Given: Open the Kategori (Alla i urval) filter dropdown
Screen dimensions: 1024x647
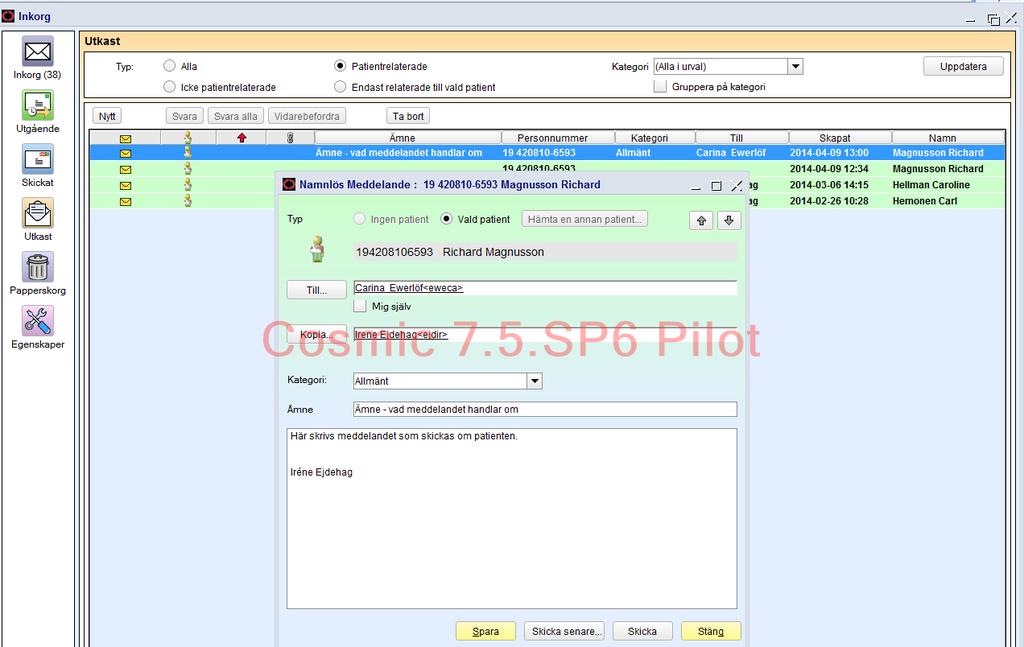Looking at the screenshot, I should [795, 67].
